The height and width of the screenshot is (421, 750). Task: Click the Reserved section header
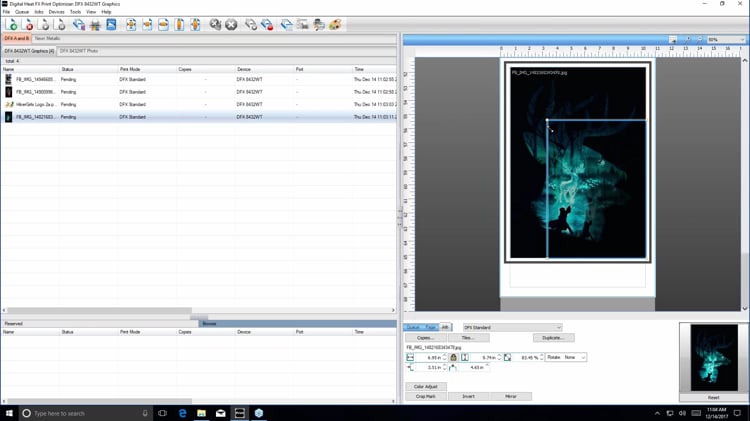click(100, 324)
